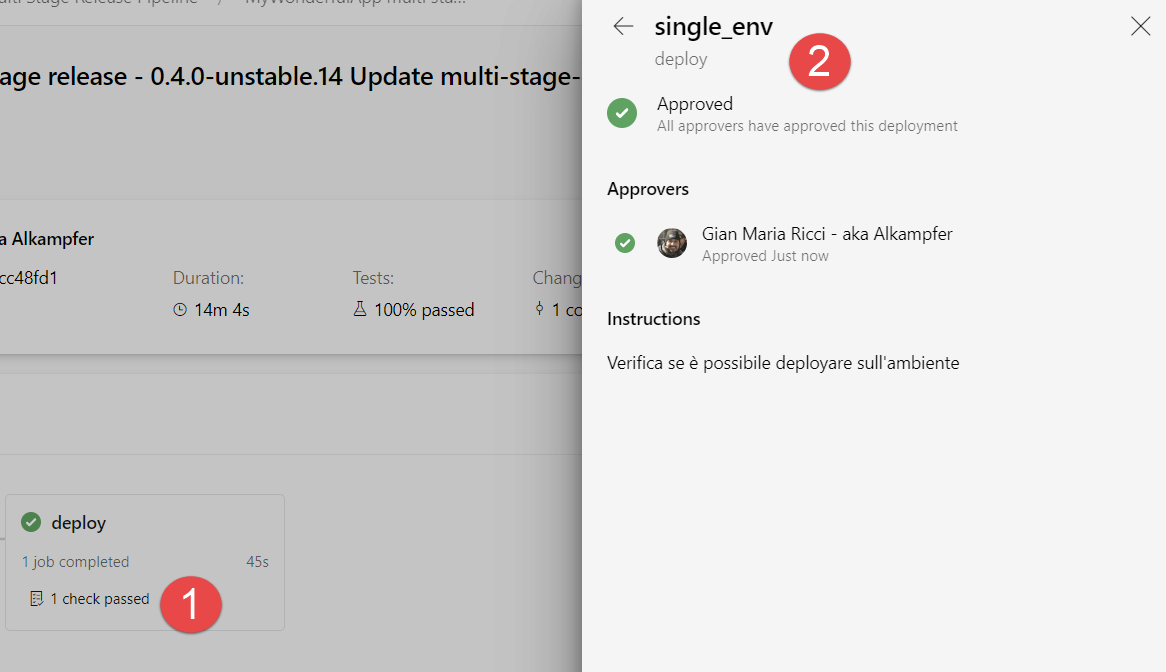Click the back arrow beside single_env
This screenshot has height=672, width=1166.
coord(623,26)
